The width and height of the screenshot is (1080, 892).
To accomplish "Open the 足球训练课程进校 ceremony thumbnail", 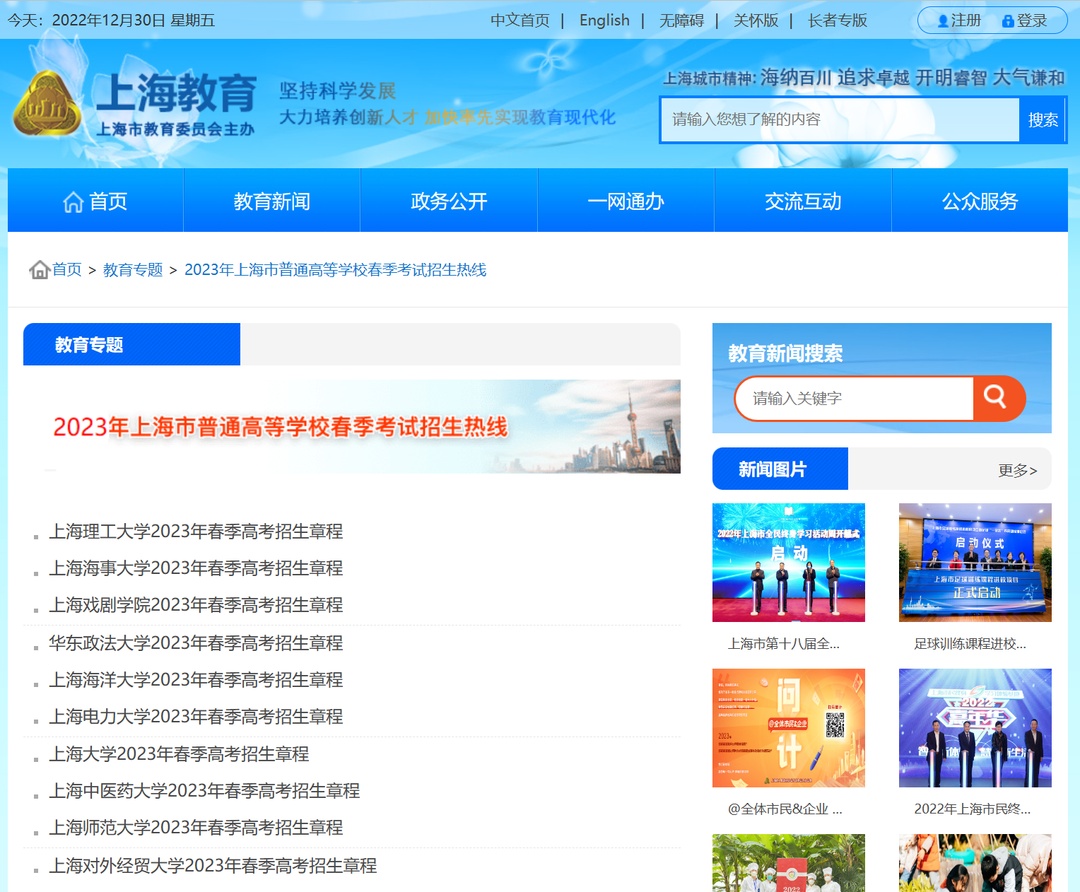I will point(975,562).
